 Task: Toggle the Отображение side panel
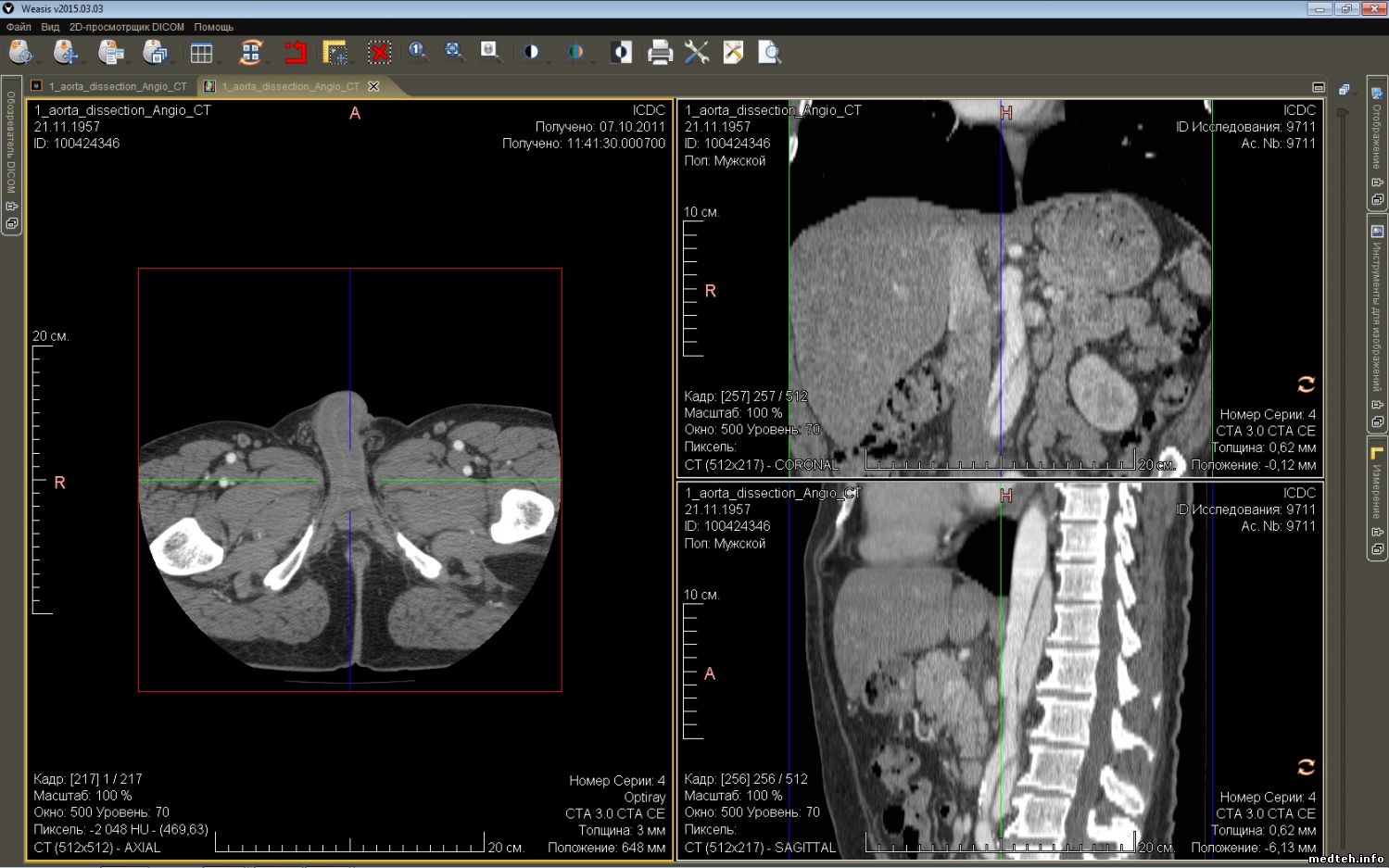(x=1377, y=139)
